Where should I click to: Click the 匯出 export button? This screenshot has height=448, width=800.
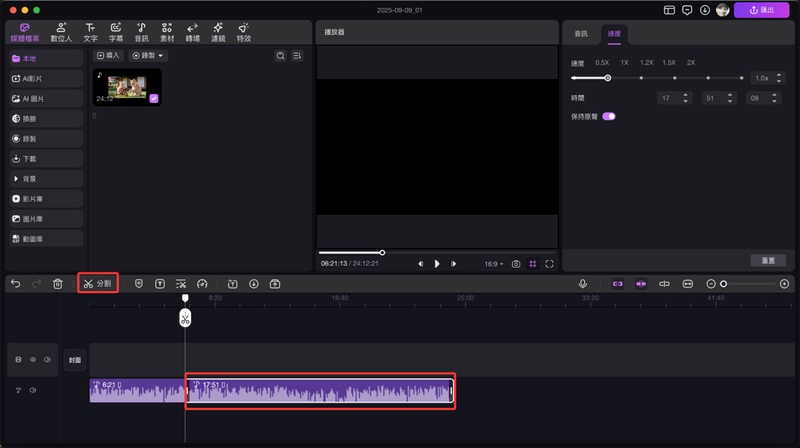click(x=761, y=10)
